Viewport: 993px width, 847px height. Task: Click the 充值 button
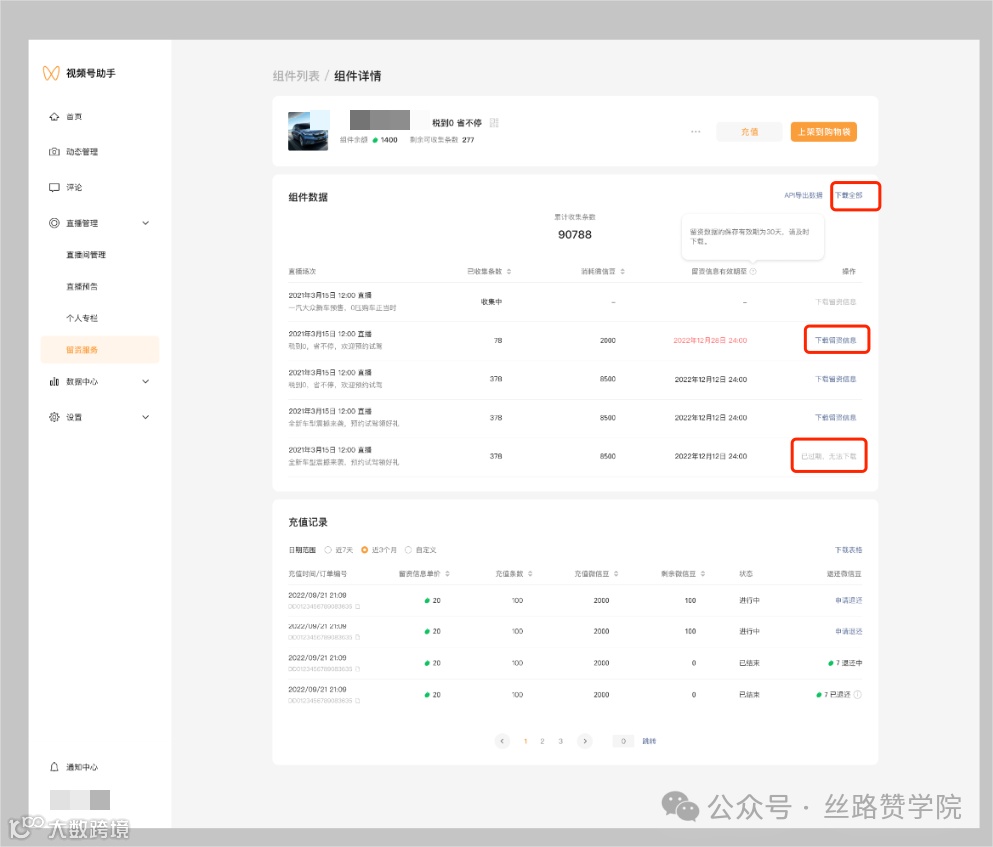coord(749,132)
